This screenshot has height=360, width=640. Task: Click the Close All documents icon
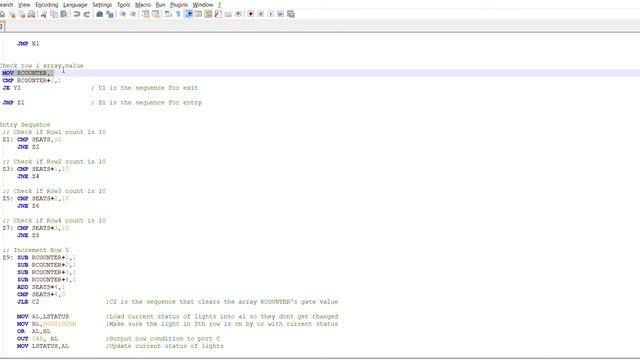(x=22, y=14)
